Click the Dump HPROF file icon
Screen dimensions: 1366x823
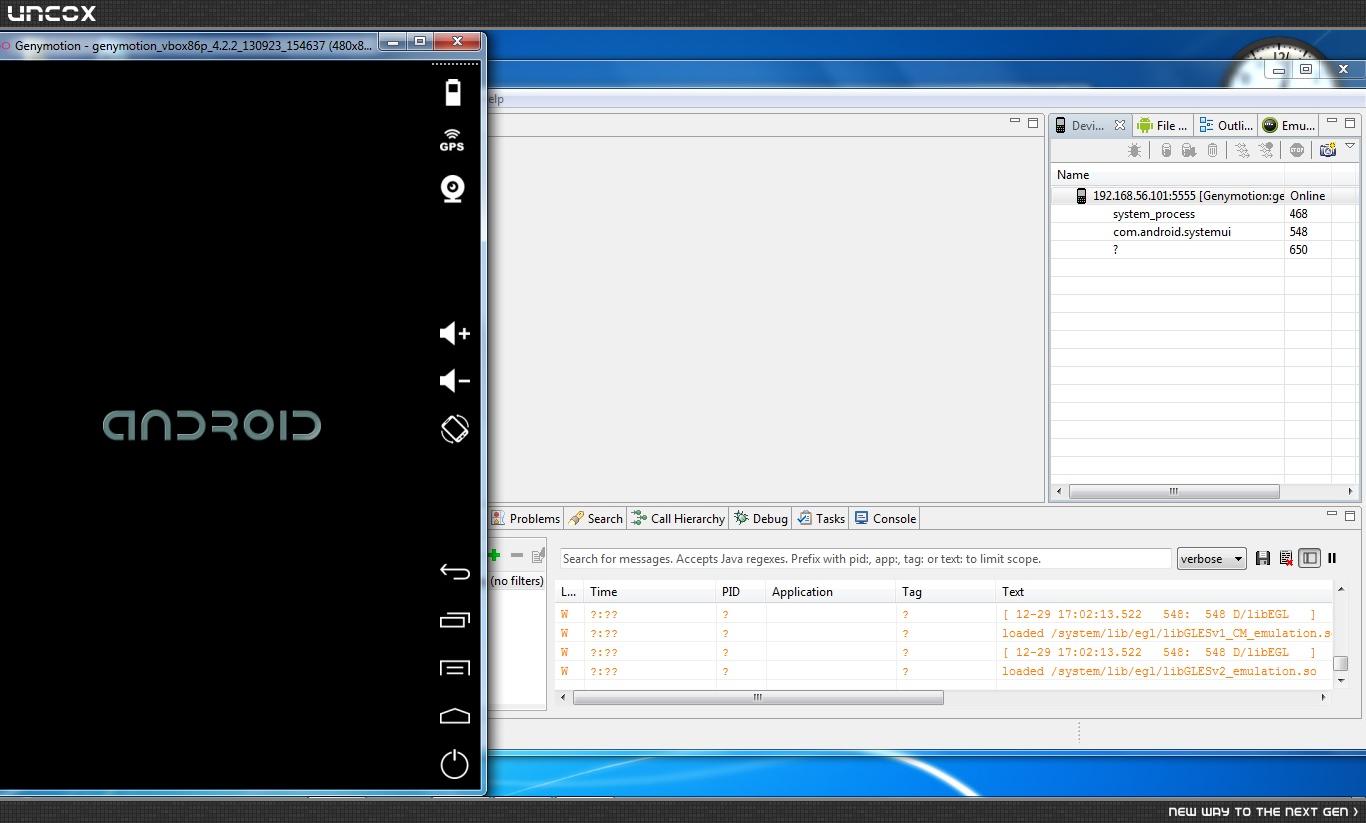pos(1189,150)
